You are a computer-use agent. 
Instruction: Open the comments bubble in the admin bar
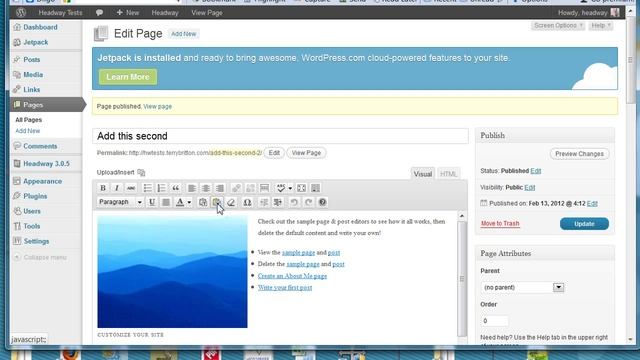pyautogui.click(x=99, y=13)
